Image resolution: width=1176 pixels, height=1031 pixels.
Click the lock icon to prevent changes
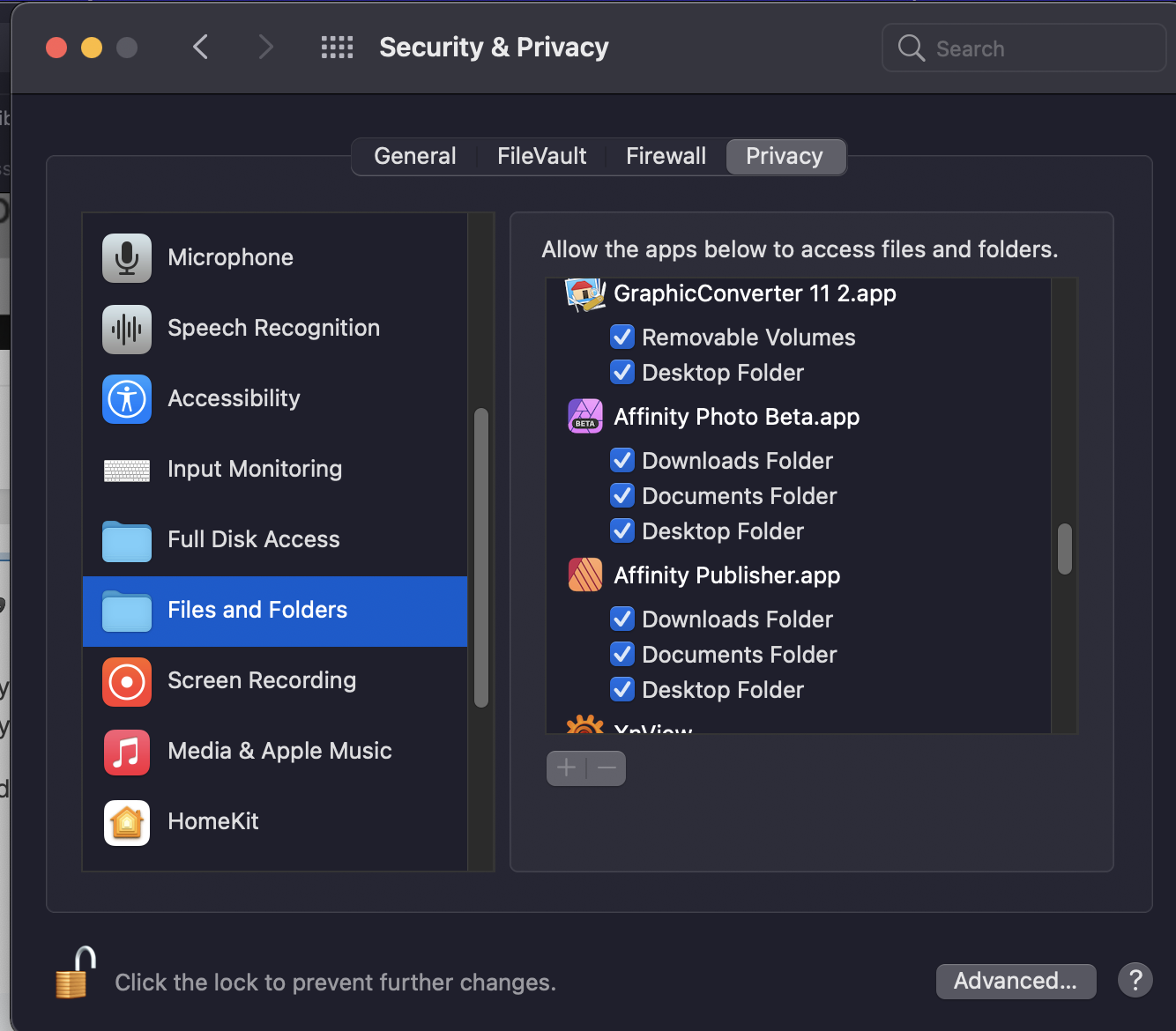76,973
